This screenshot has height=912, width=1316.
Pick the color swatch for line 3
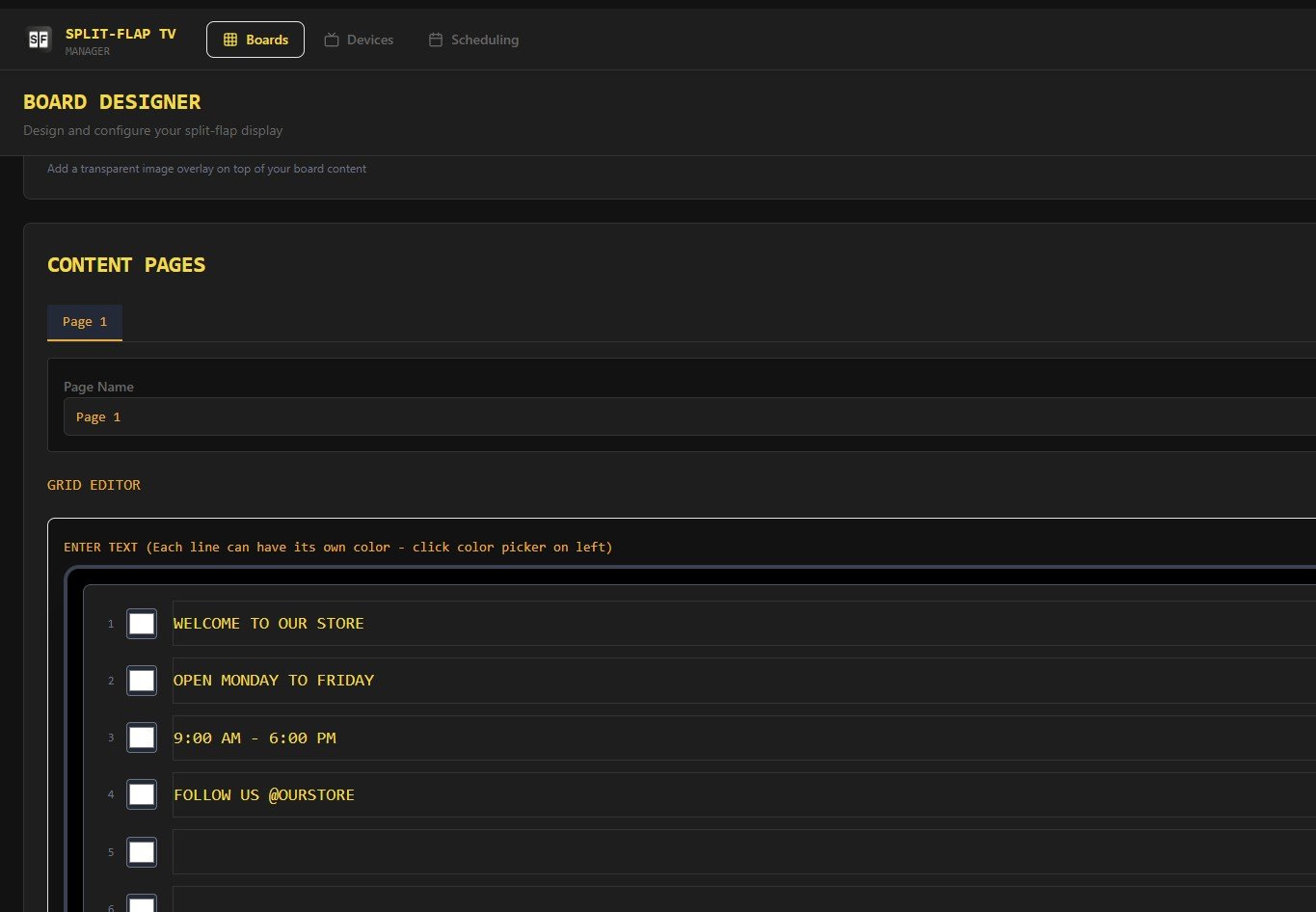pyautogui.click(x=142, y=738)
